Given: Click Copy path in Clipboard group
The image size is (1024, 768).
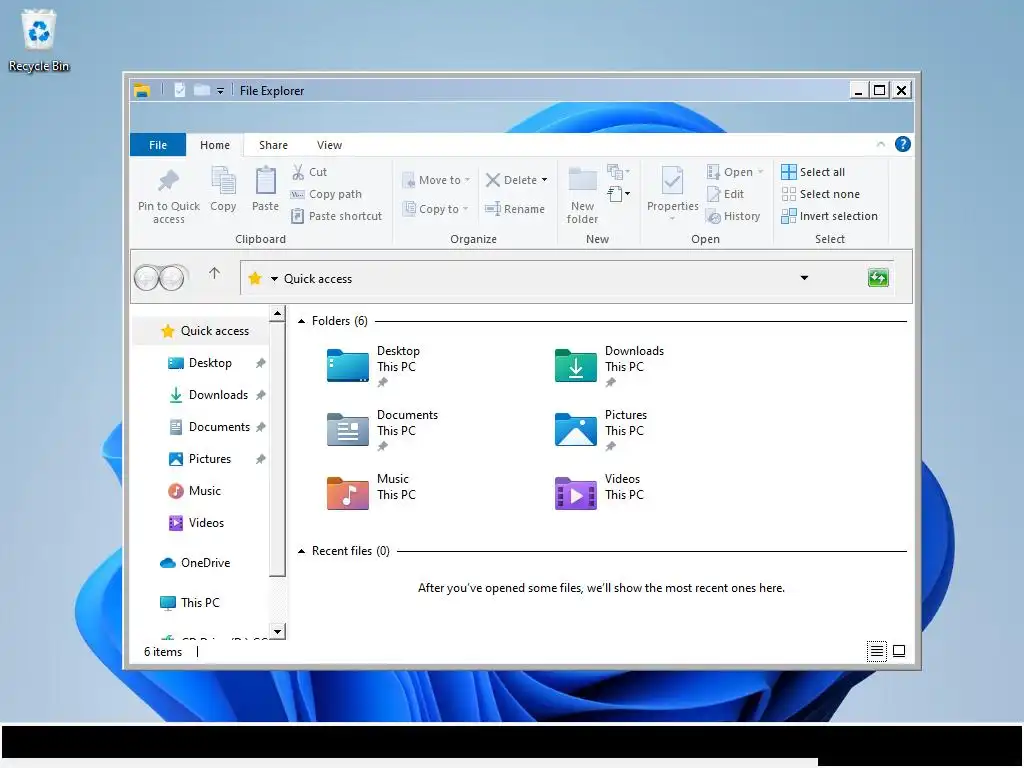Looking at the screenshot, I should point(326,194).
